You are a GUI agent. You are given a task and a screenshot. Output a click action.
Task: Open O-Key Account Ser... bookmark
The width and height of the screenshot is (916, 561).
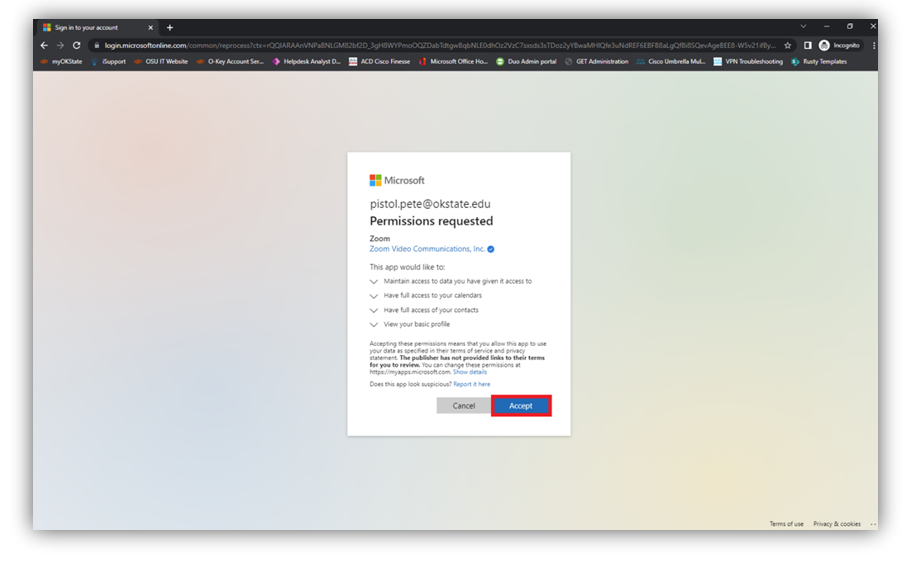click(230, 61)
